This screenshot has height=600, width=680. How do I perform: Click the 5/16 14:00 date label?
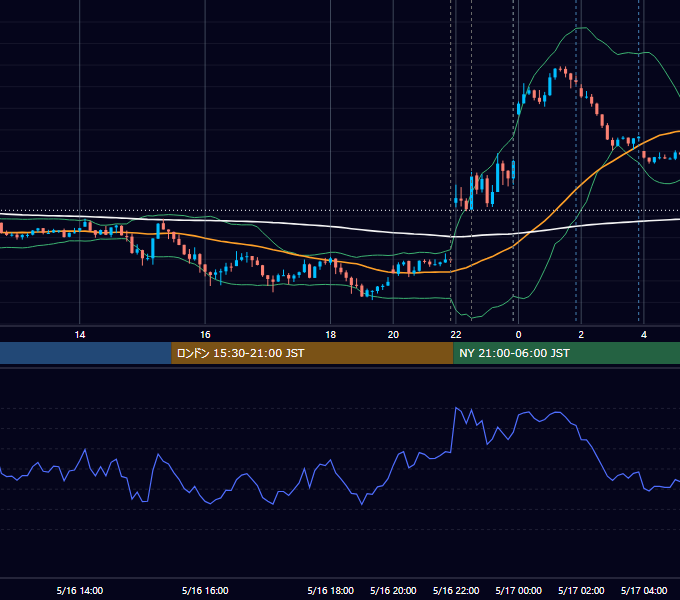[80, 590]
